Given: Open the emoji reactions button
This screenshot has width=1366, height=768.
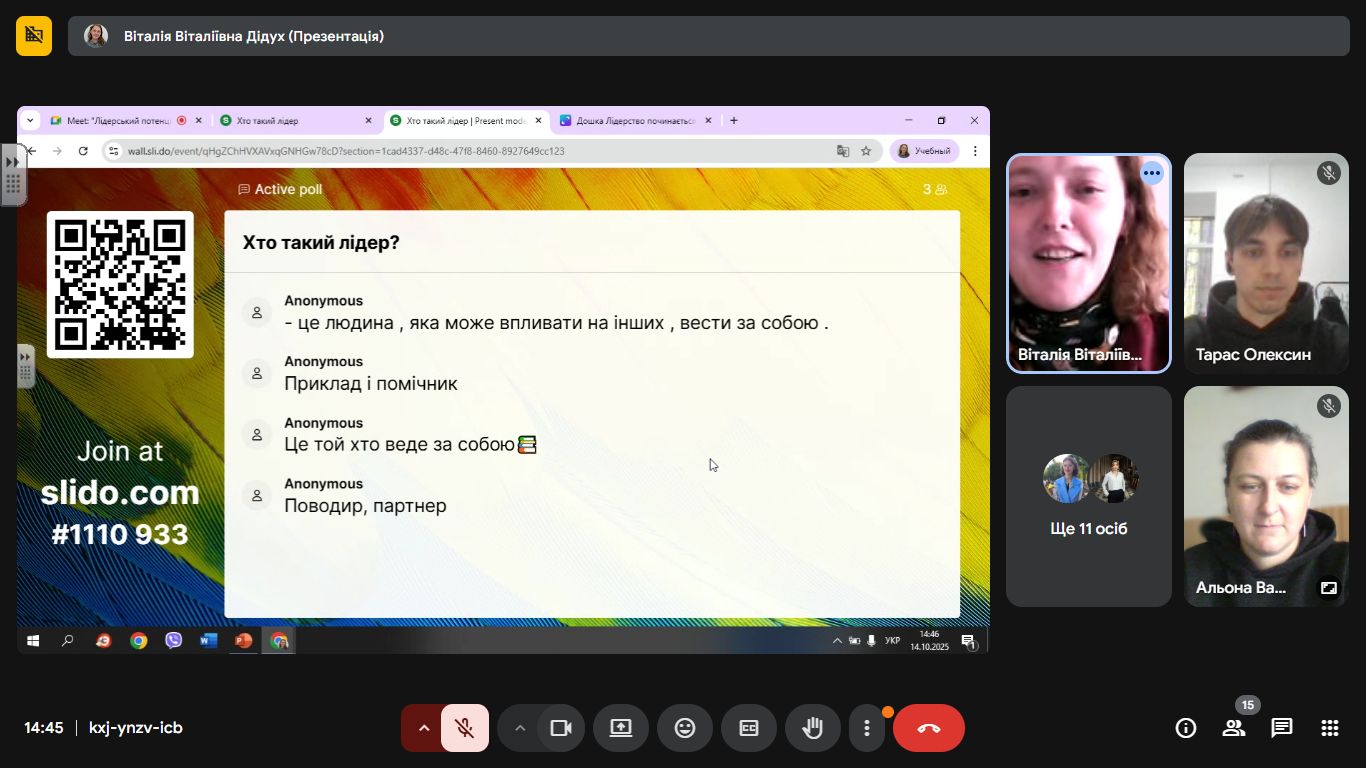Looking at the screenshot, I should coord(685,728).
